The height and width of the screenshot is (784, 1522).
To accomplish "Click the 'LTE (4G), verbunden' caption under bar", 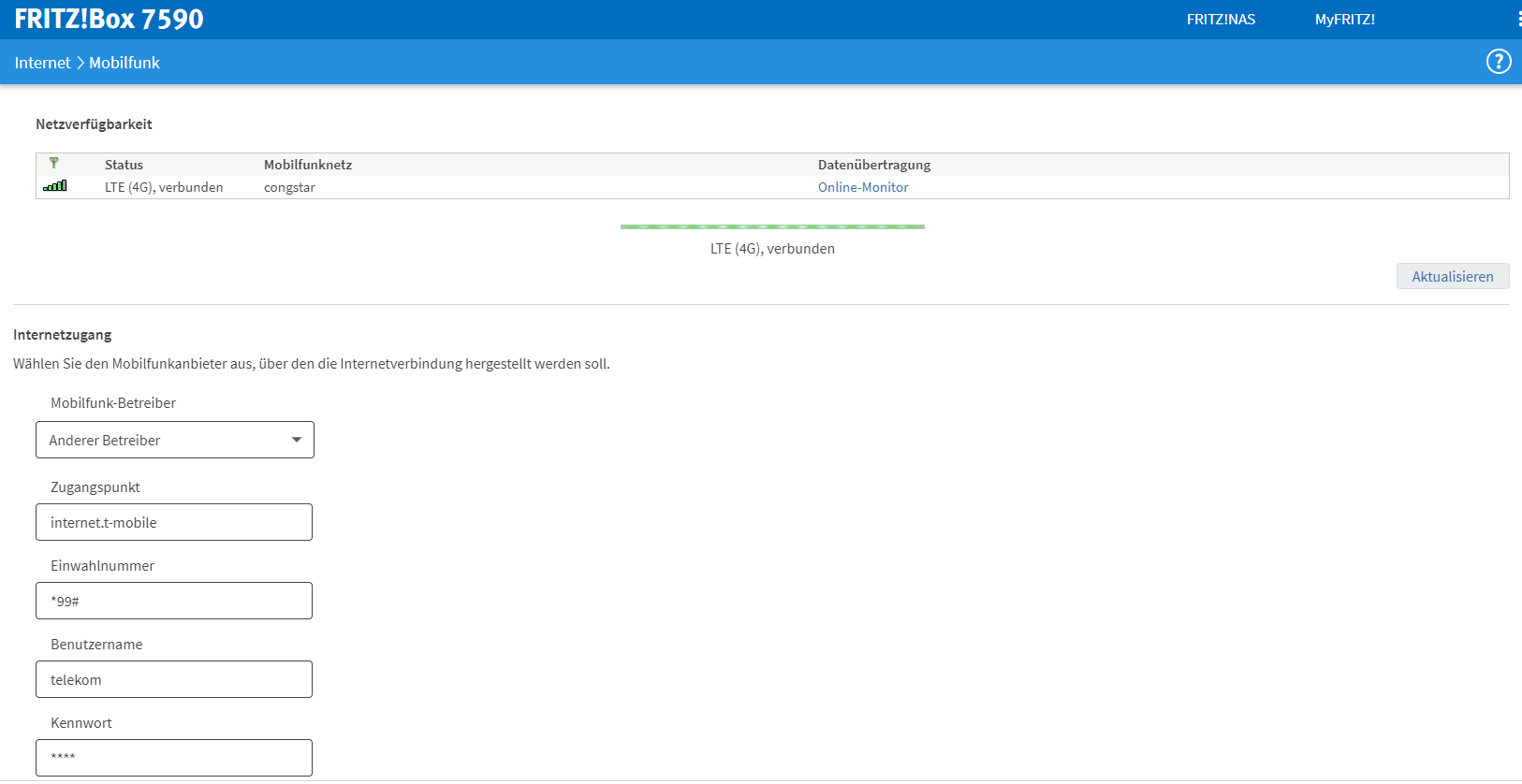I will pyautogui.click(x=772, y=249).
